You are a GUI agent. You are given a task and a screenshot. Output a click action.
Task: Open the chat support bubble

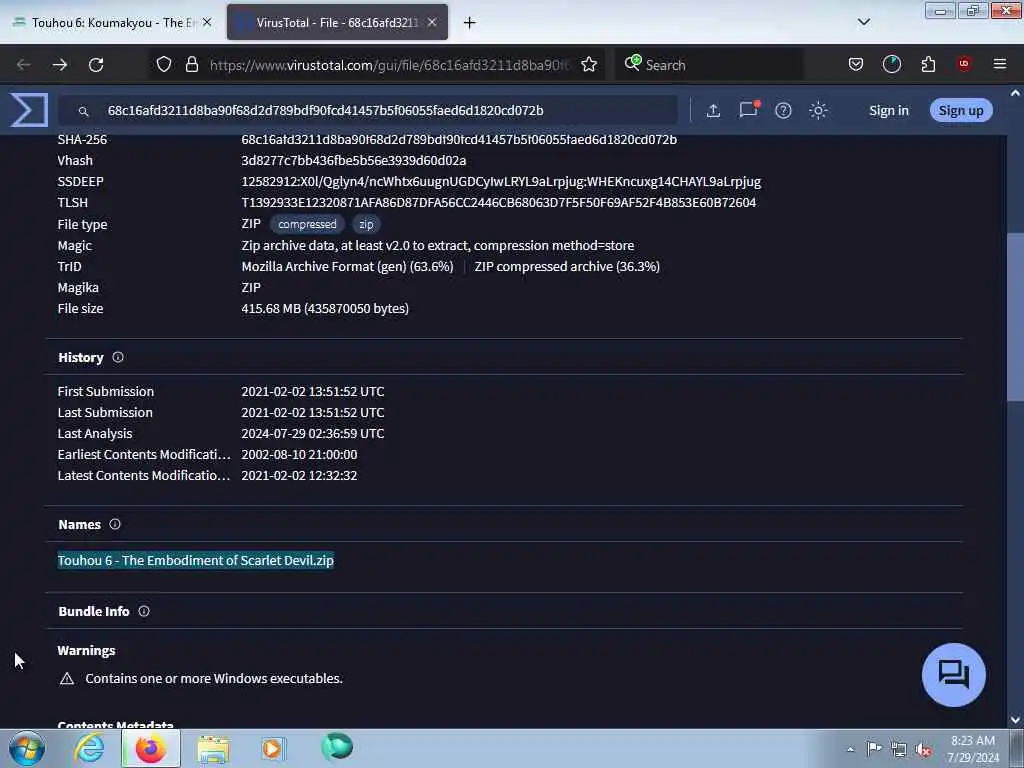pyautogui.click(x=953, y=675)
